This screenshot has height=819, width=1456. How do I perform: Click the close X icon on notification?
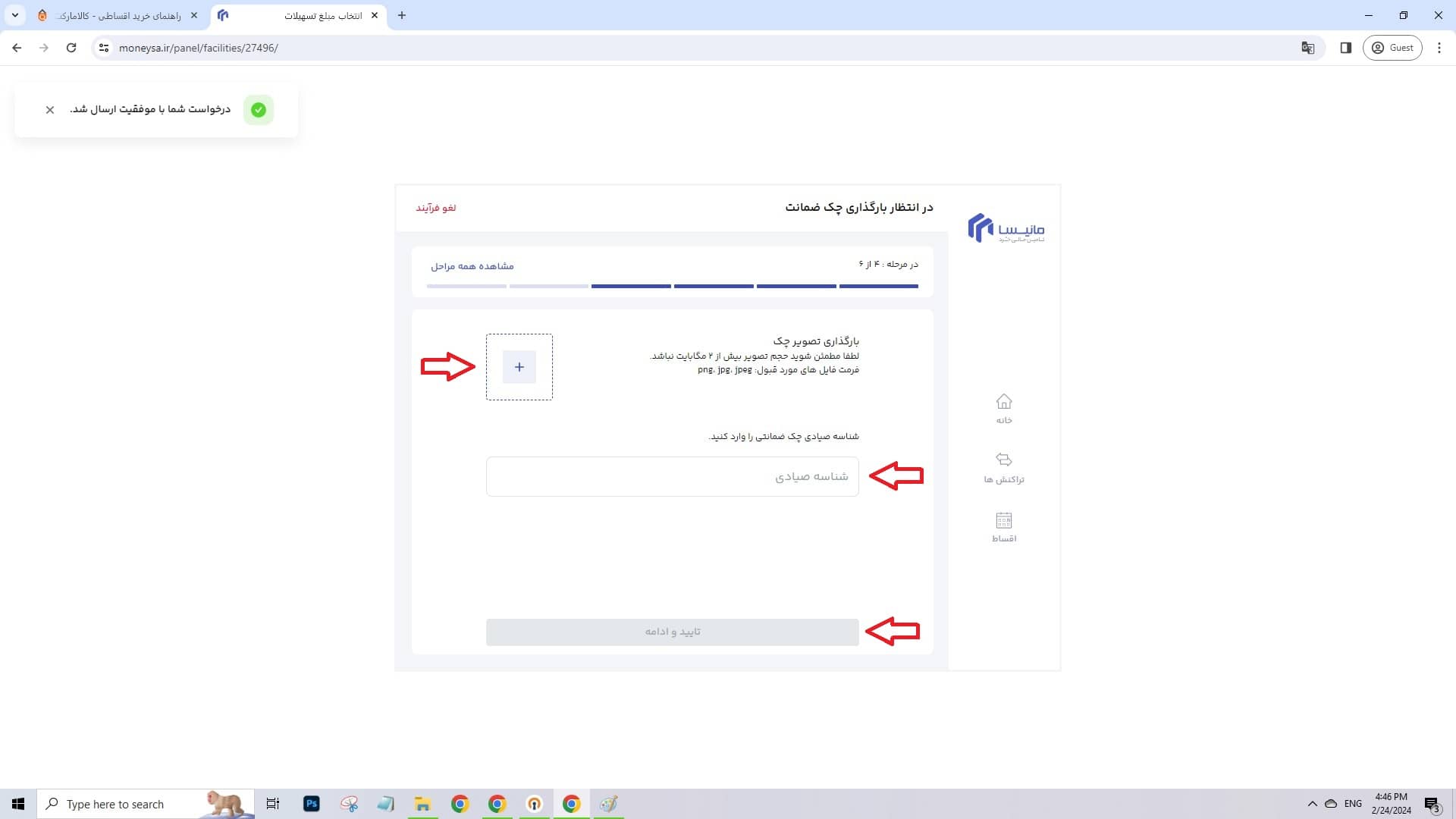pos(50,110)
